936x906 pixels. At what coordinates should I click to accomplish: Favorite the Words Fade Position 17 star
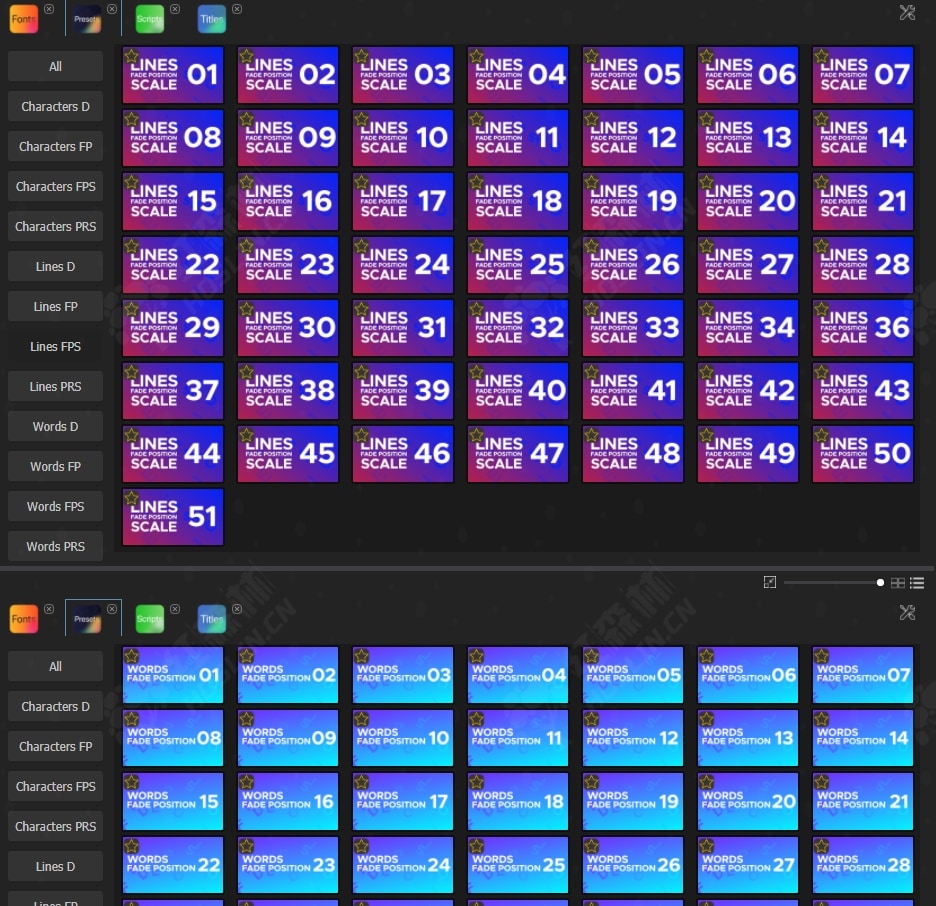pos(361,782)
